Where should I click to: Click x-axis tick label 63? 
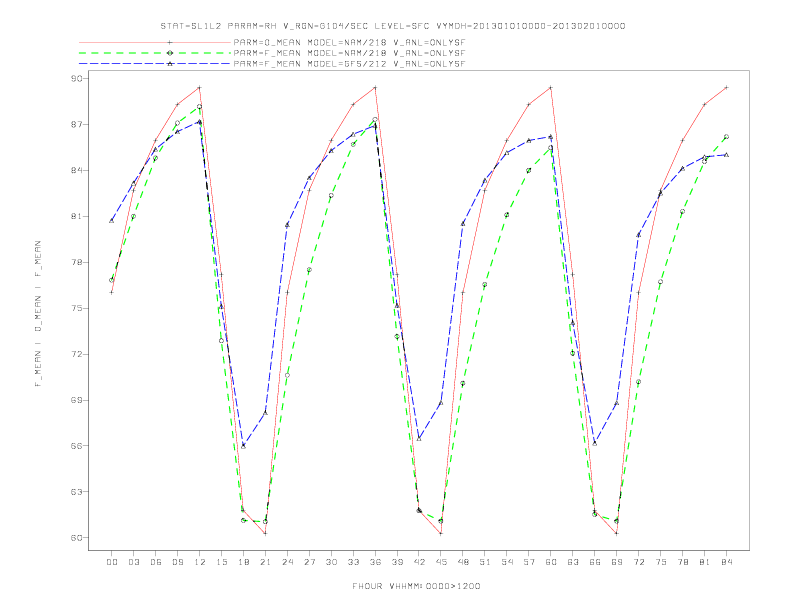(x=573, y=562)
